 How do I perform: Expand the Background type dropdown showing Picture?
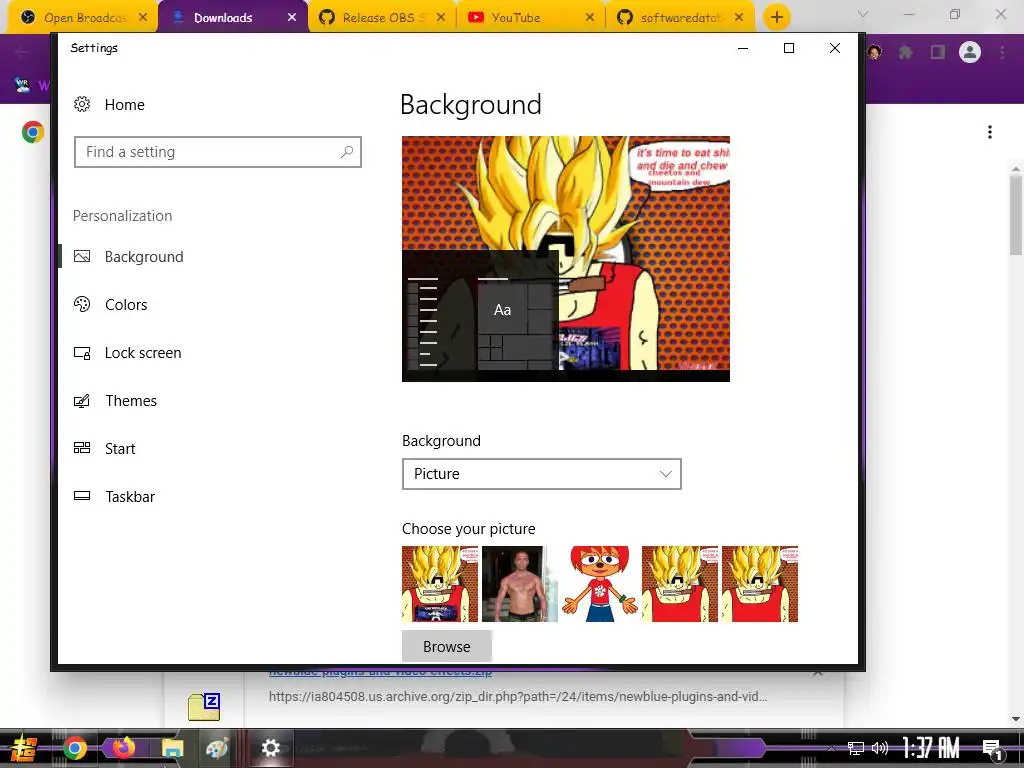(541, 474)
